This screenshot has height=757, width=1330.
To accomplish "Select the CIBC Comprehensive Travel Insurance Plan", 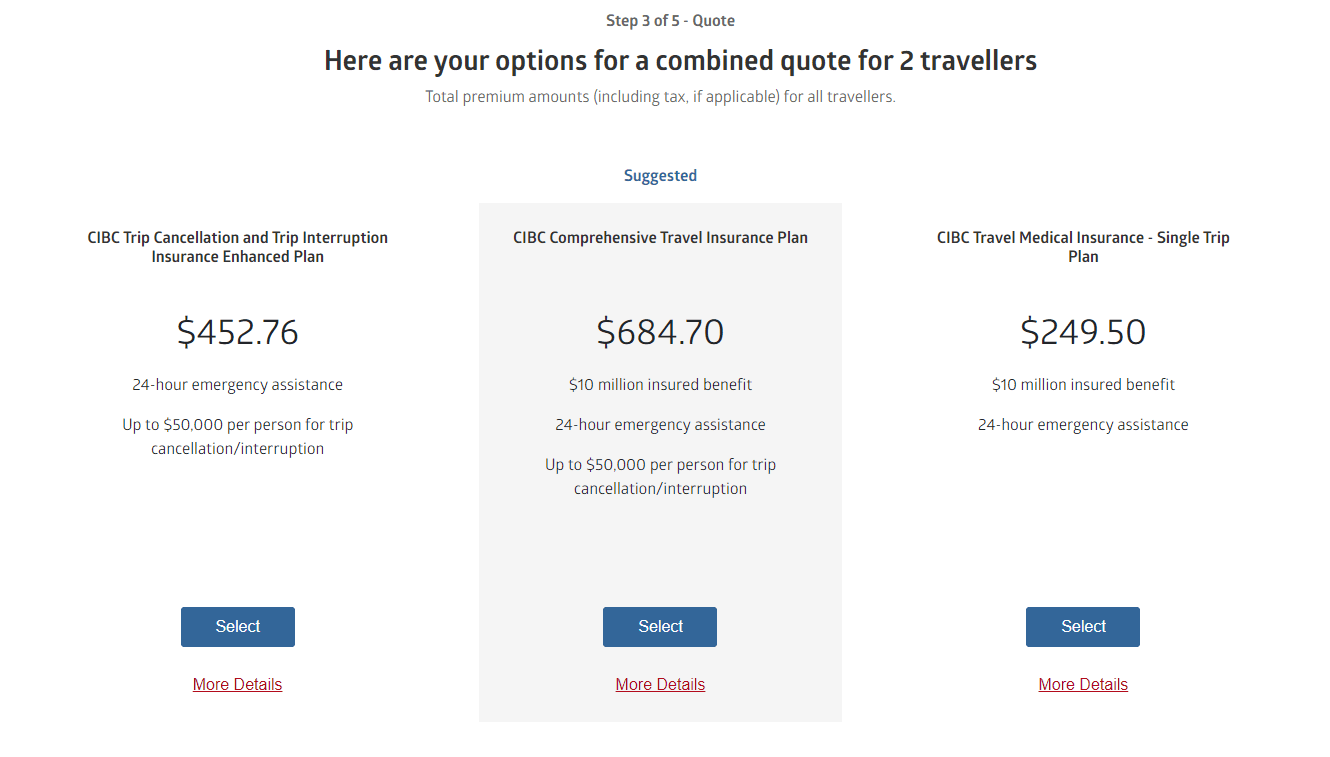I will [659, 626].
